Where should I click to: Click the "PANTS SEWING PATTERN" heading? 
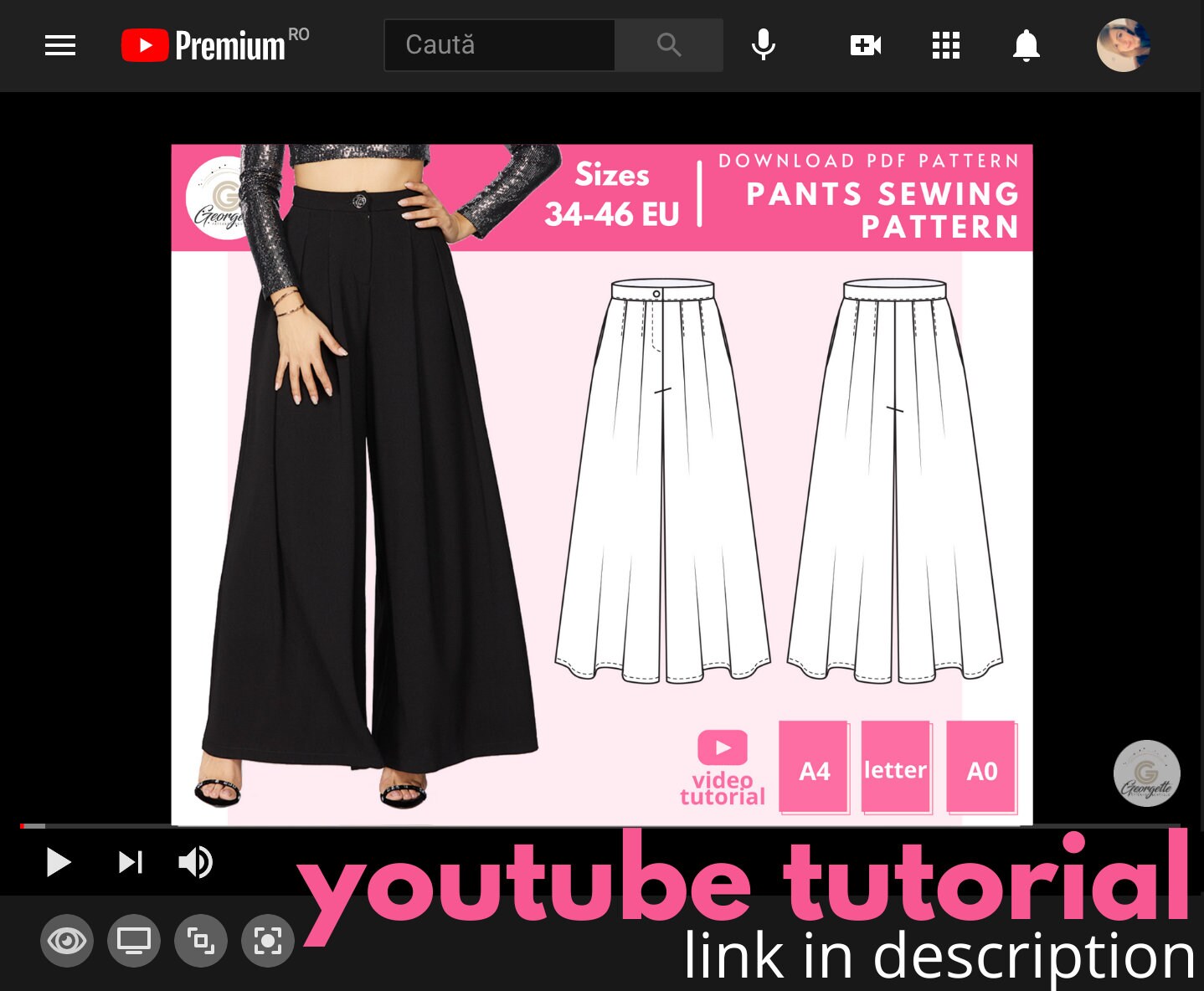[x=882, y=210]
